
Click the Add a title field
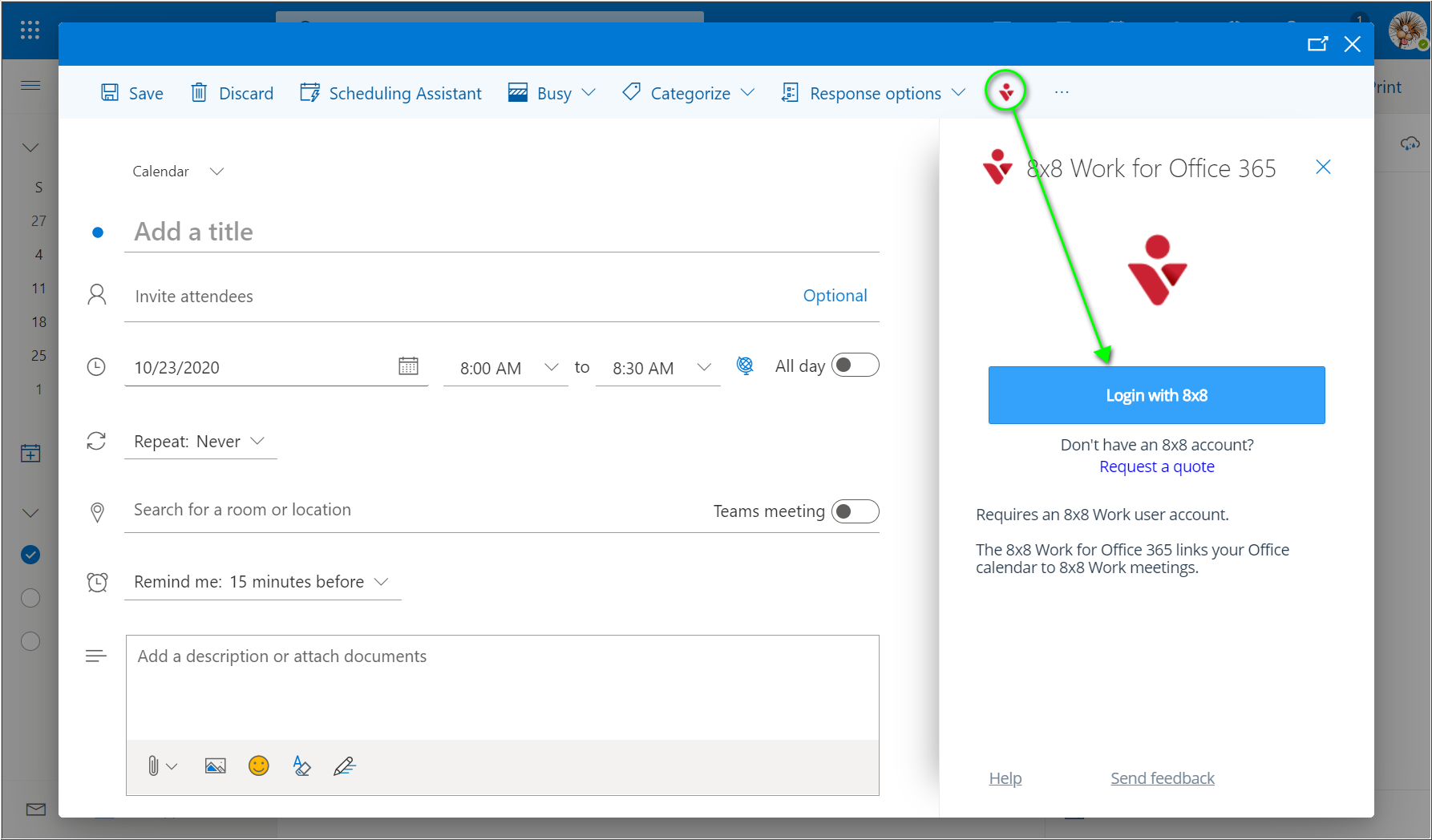coord(502,232)
